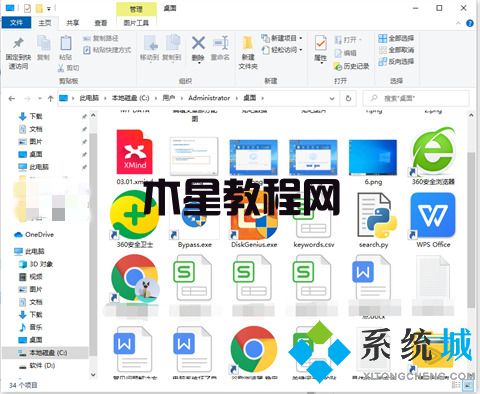Screen dimensions: 480x394
Task: Select 下载 in quick access
Action: pos(31,116)
